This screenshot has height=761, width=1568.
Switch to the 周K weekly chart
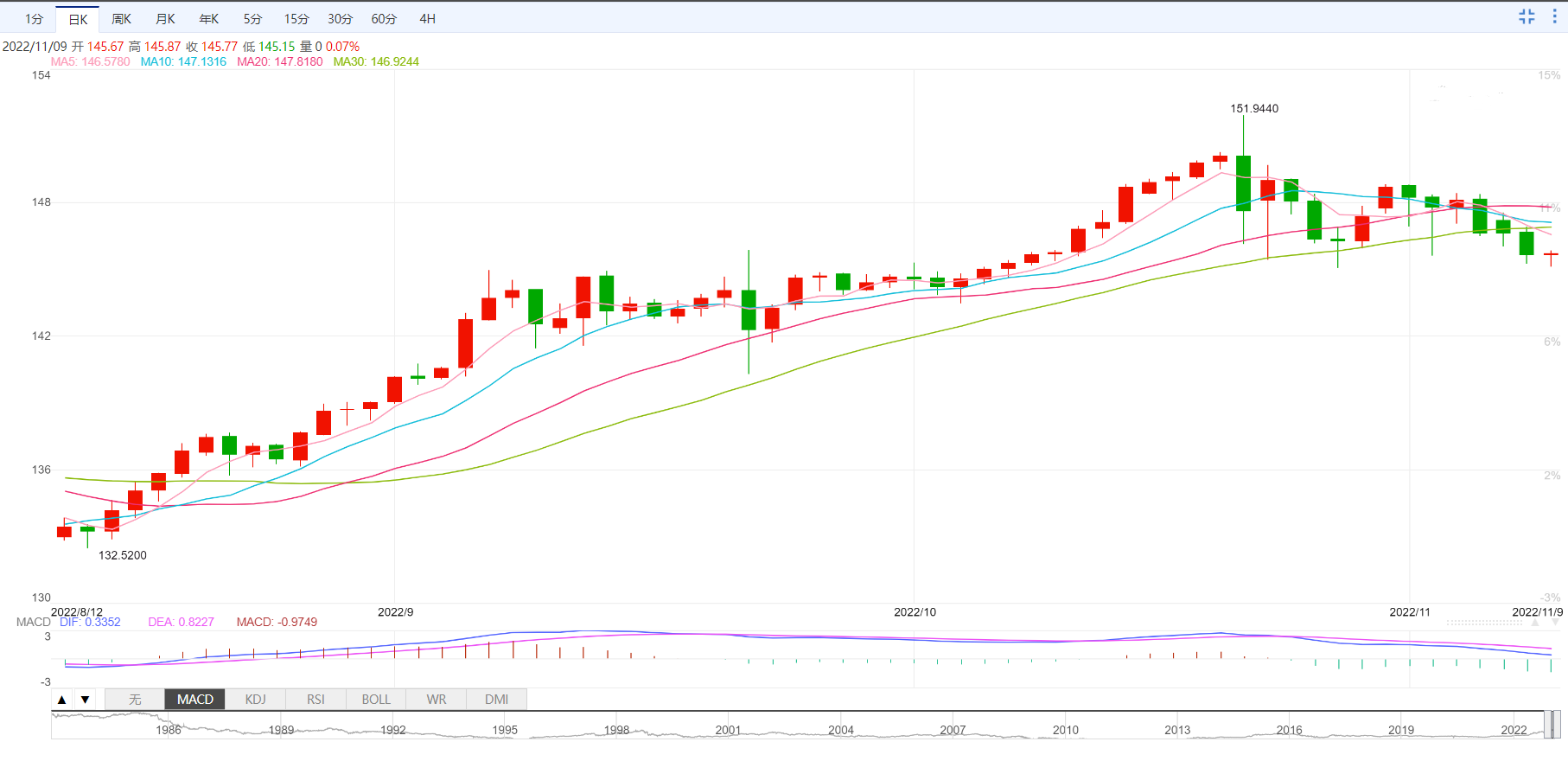(122, 19)
